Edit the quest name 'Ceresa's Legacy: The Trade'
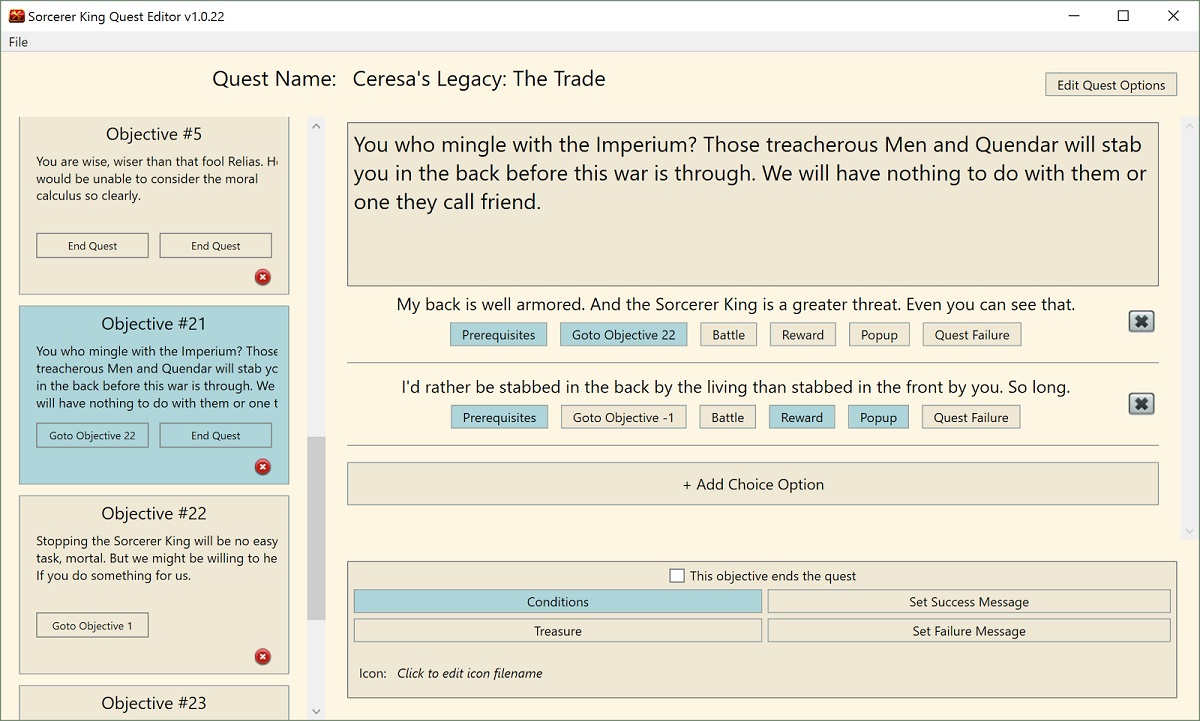The width and height of the screenshot is (1200, 721). 479,79
